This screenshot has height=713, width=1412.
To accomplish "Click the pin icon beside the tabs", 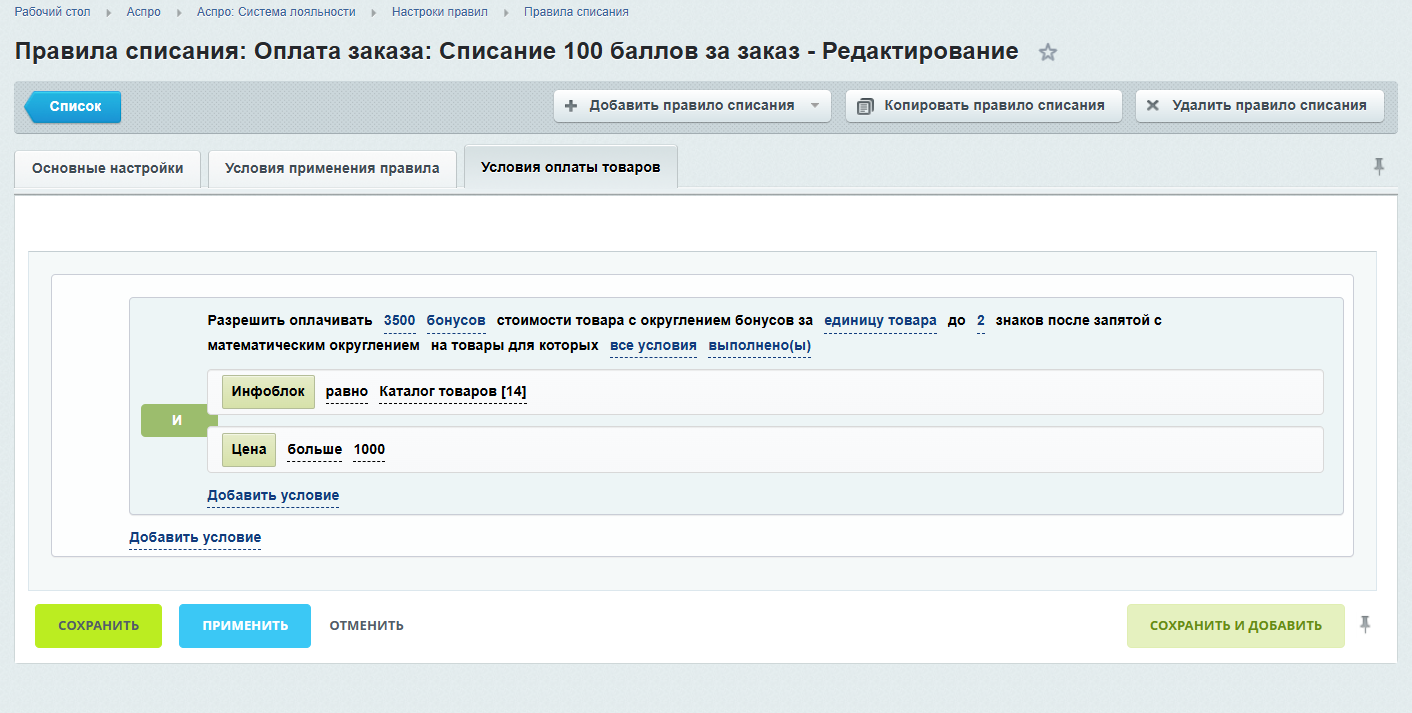I will point(1379,167).
